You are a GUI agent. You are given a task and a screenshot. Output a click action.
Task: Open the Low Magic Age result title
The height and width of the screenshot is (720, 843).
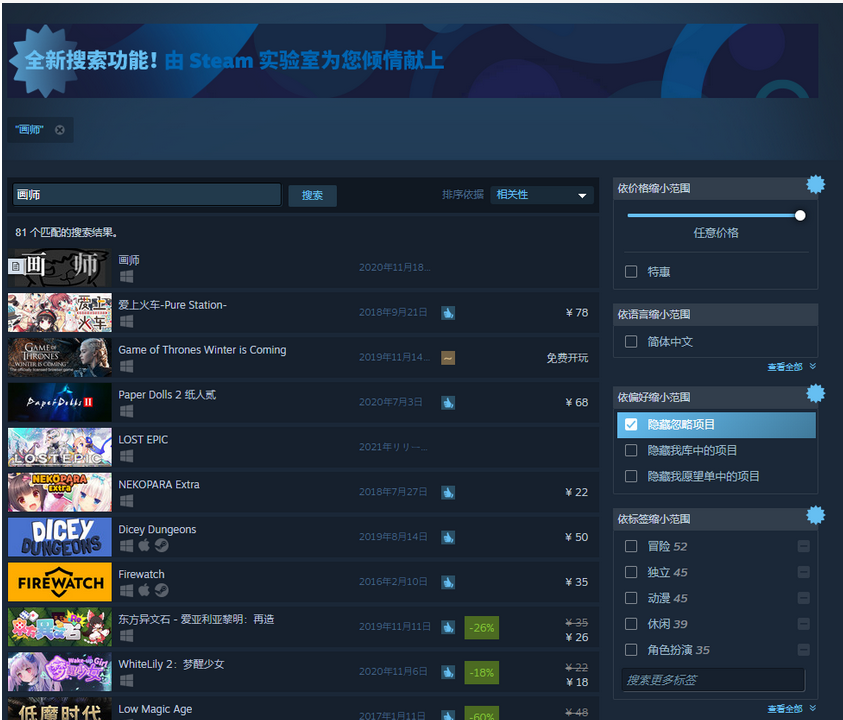(155, 709)
